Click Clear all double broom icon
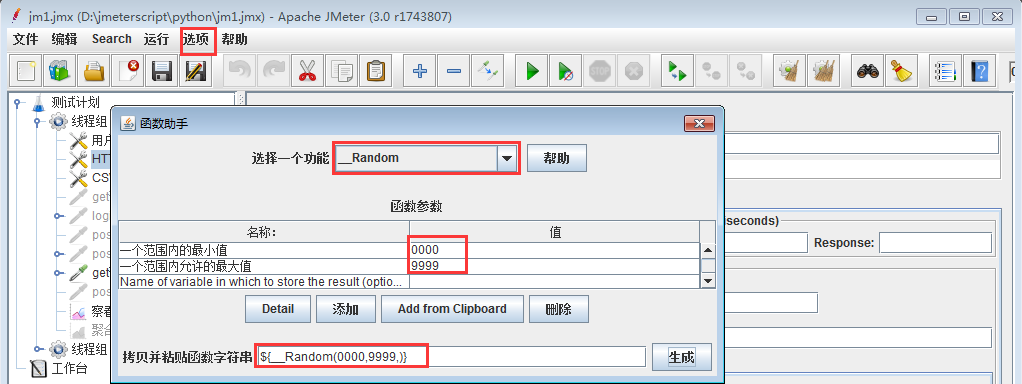This screenshot has height=384, width=1022. click(x=823, y=70)
